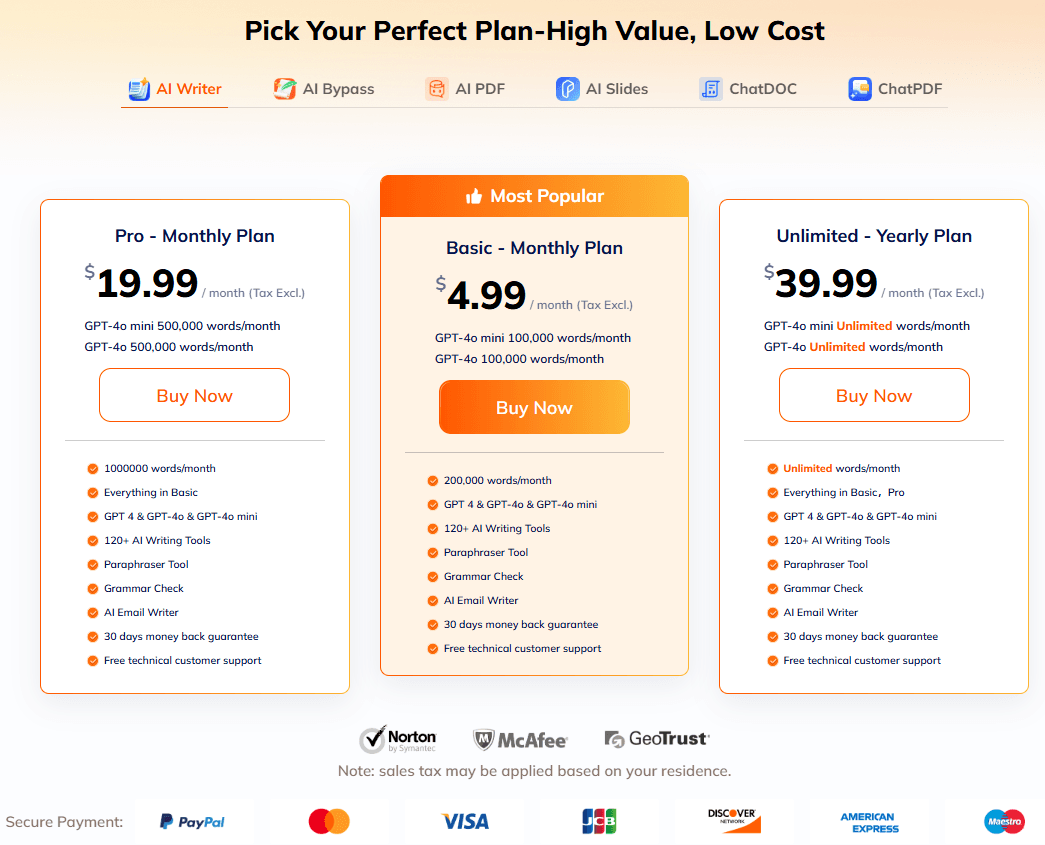Click the ChatDOC icon

(710, 89)
